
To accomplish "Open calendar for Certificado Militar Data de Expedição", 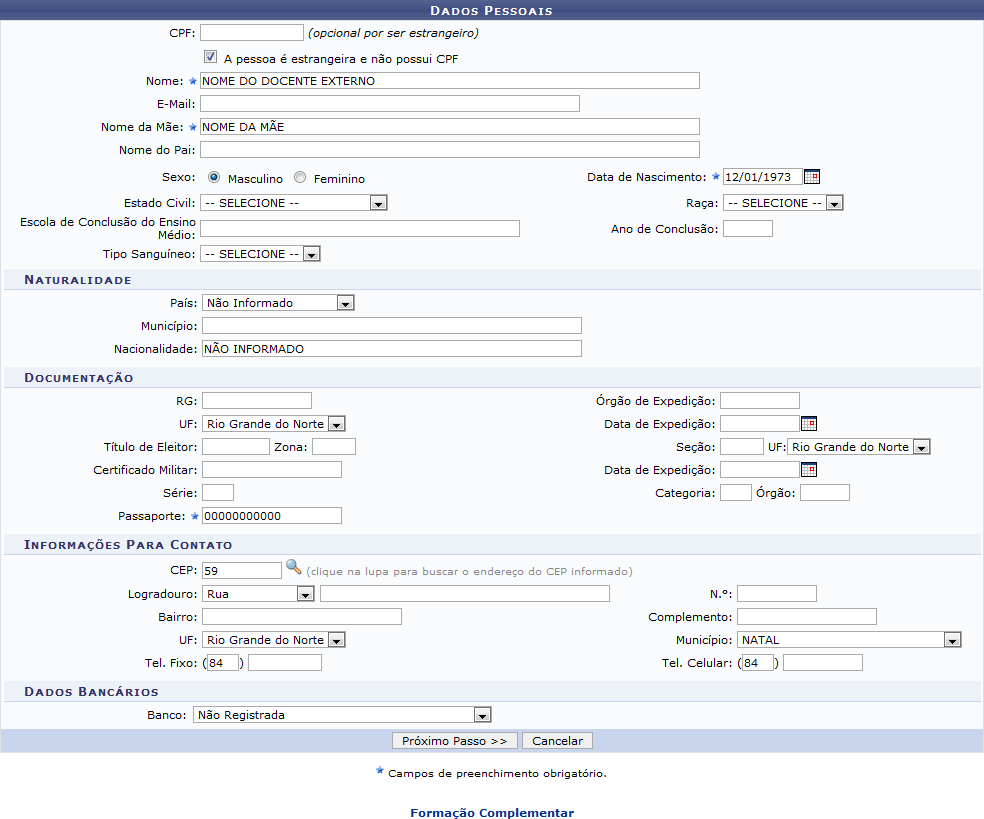I will pyautogui.click(x=809, y=470).
